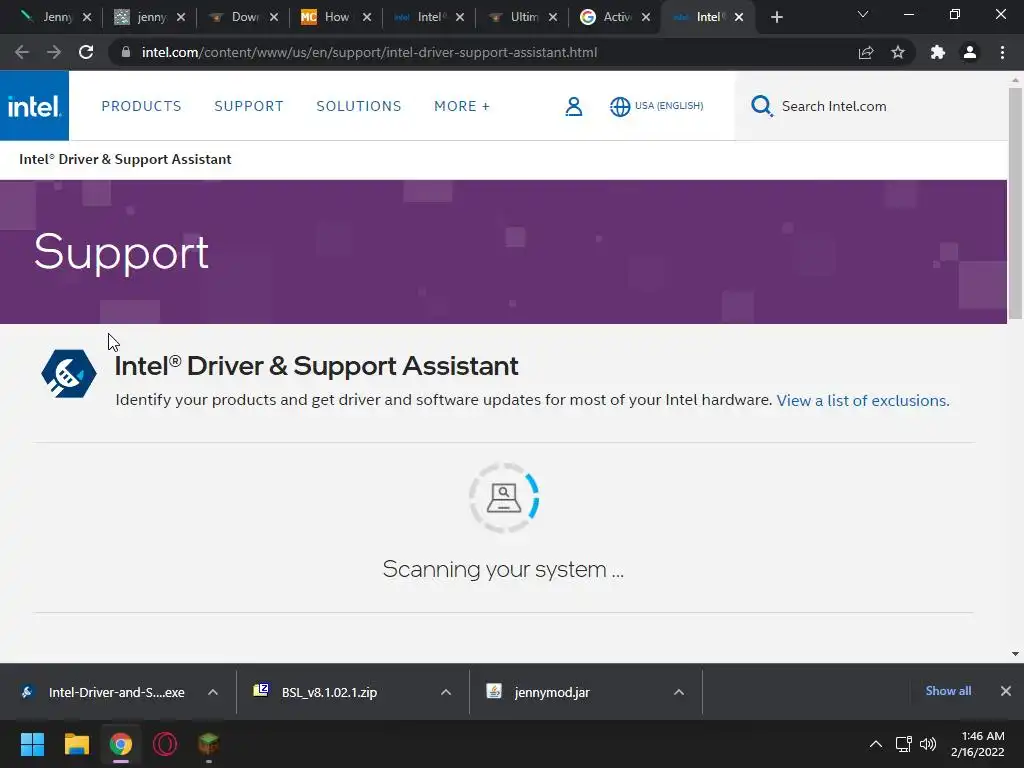This screenshot has width=1024, height=768.
Task: Click the Search Intel.com input field
Action: click(x=871, y=106)
